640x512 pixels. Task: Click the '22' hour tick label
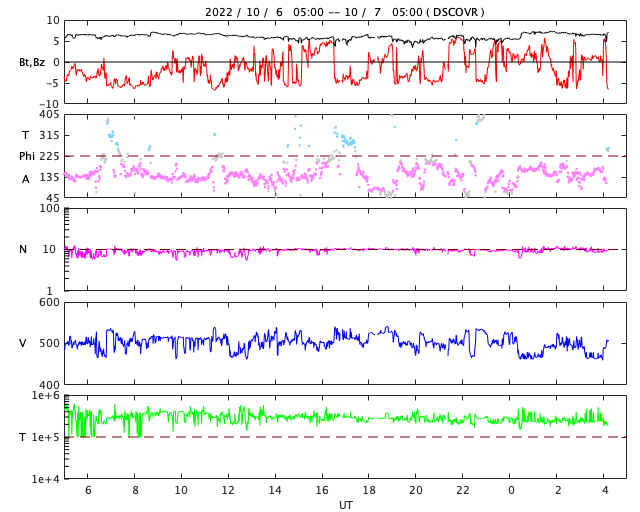463,490
